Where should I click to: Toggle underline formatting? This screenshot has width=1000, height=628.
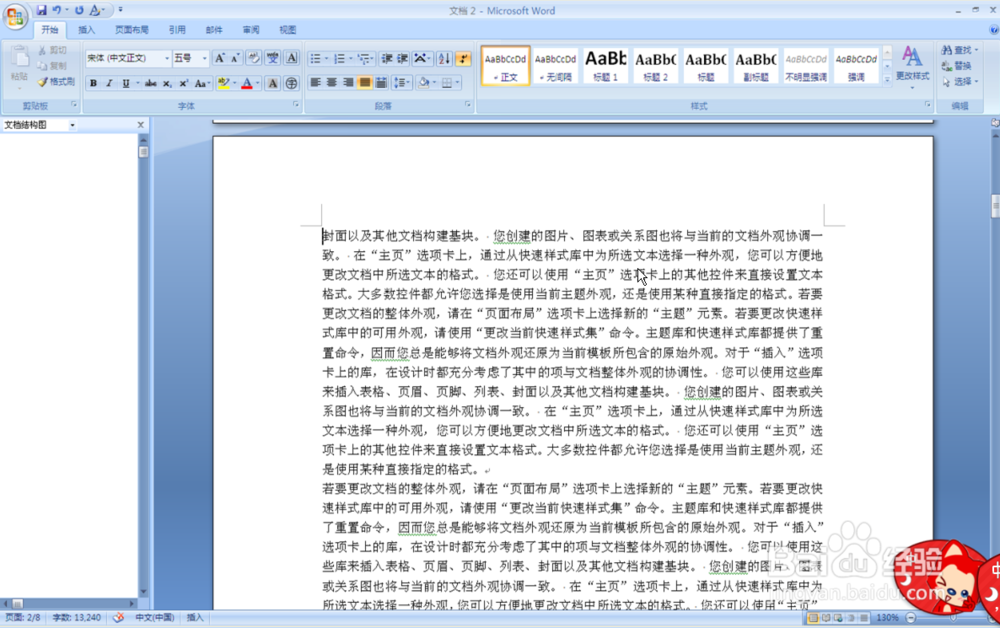(126, 84)
